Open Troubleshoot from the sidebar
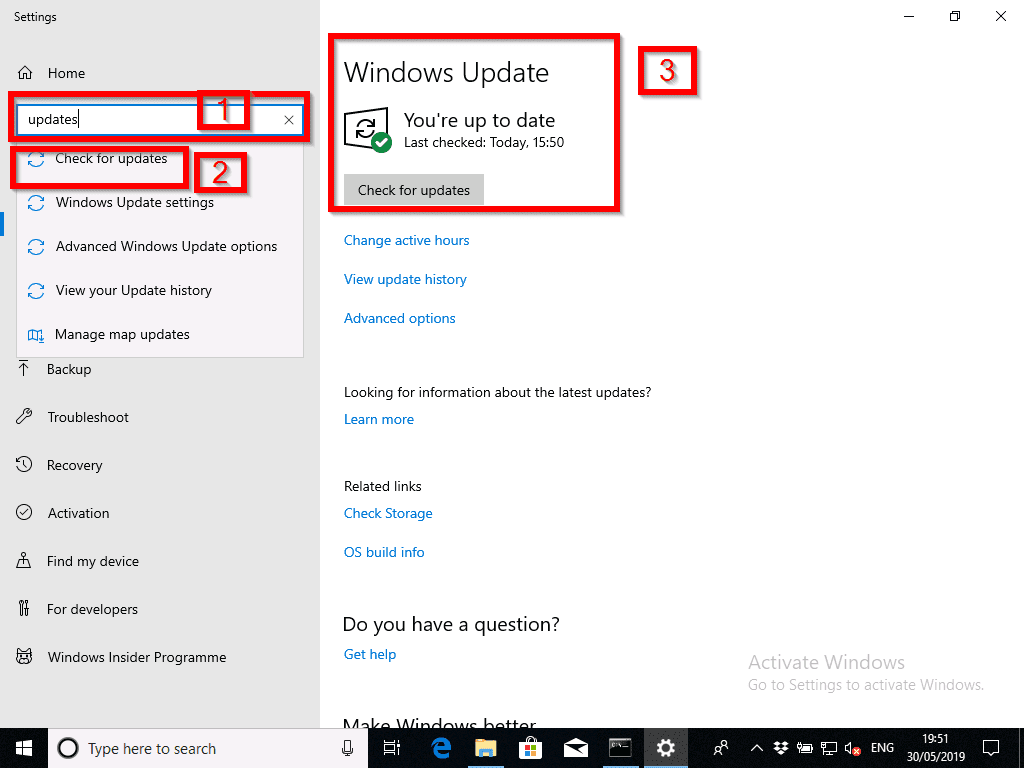Screen dimensions: 1024x768 (x=87, y=417)
